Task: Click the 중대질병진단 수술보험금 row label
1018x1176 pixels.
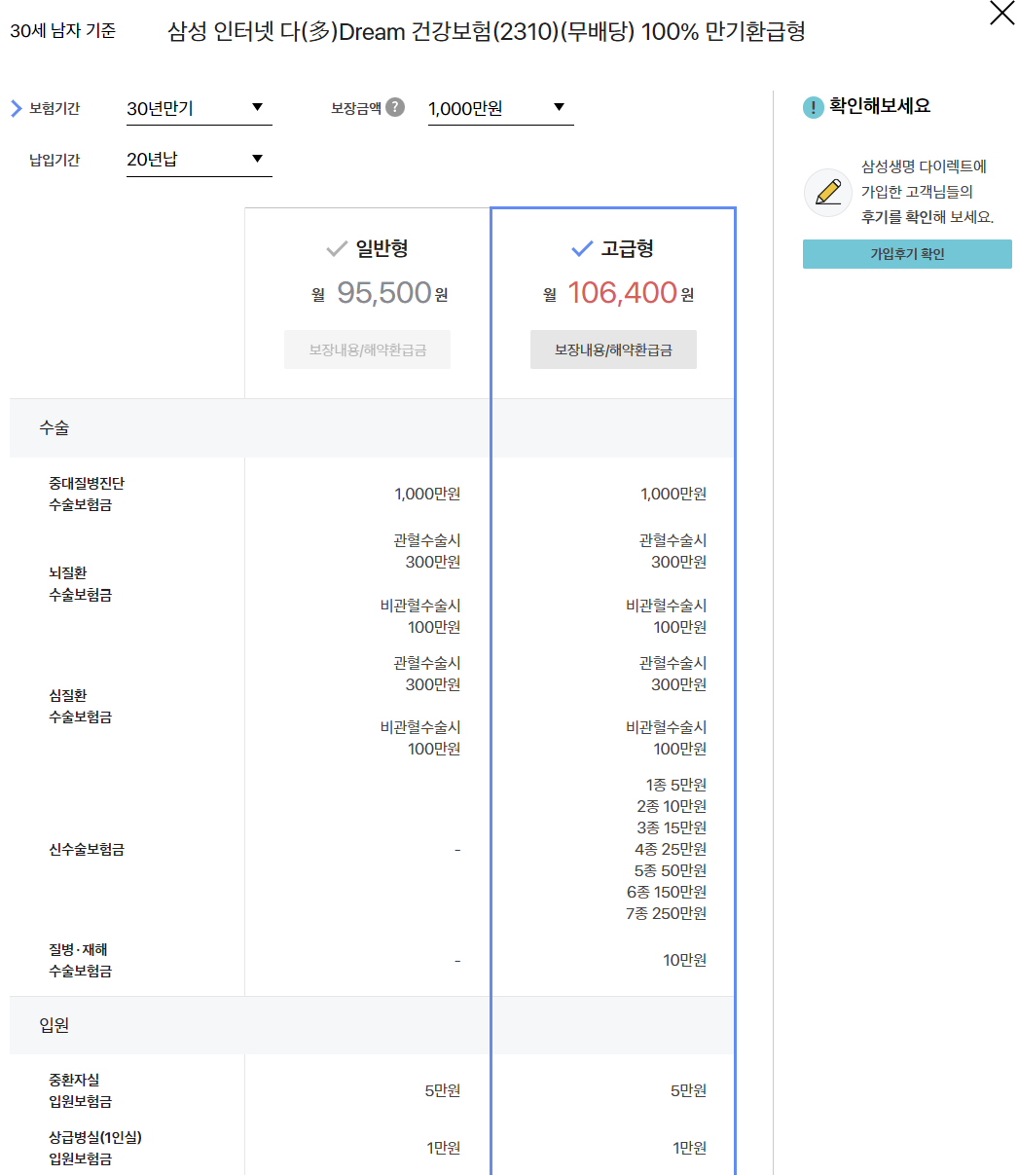Action: point(87,494)
